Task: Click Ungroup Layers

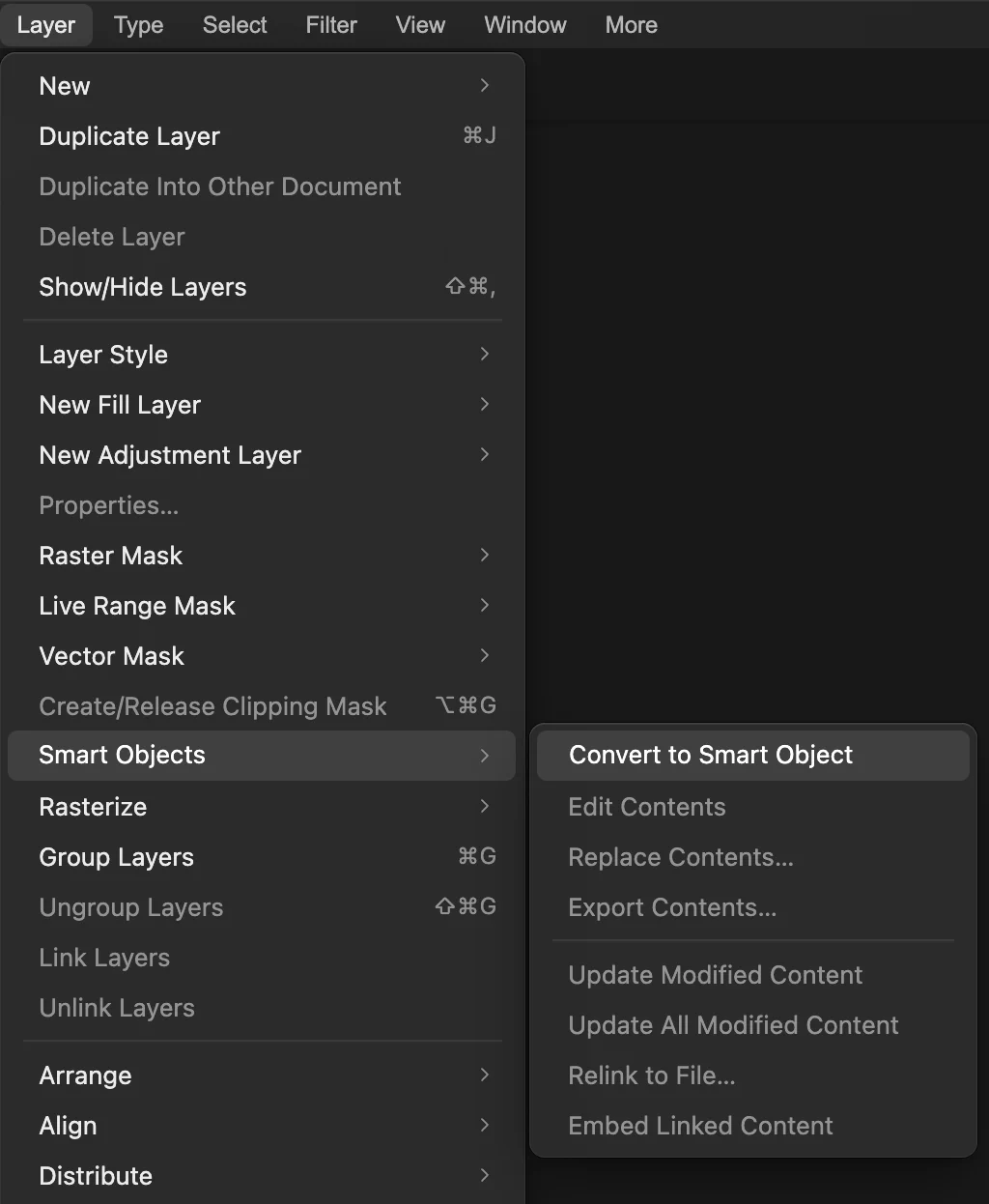Action: (x=262, y=907)
